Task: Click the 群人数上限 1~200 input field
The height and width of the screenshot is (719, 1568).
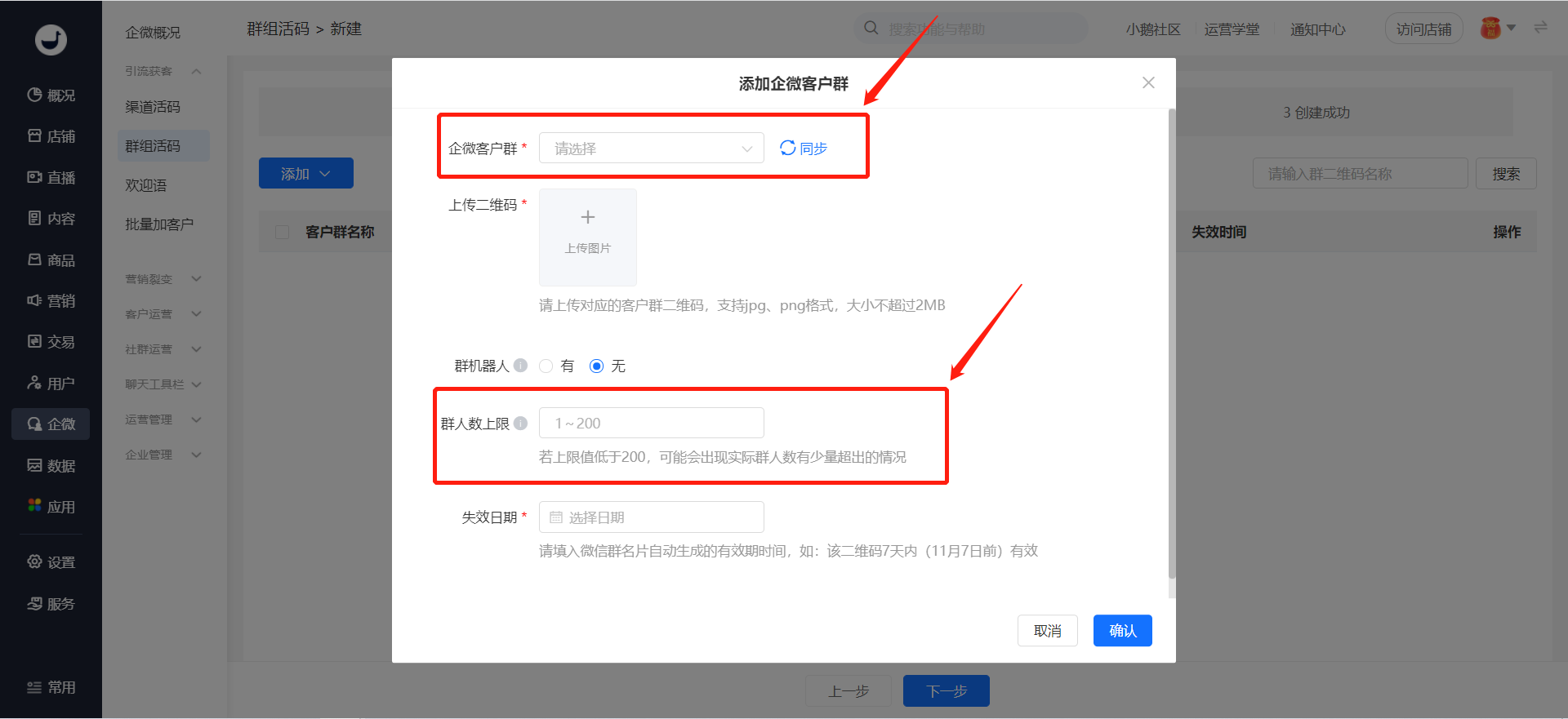Action: pos(652,423)
